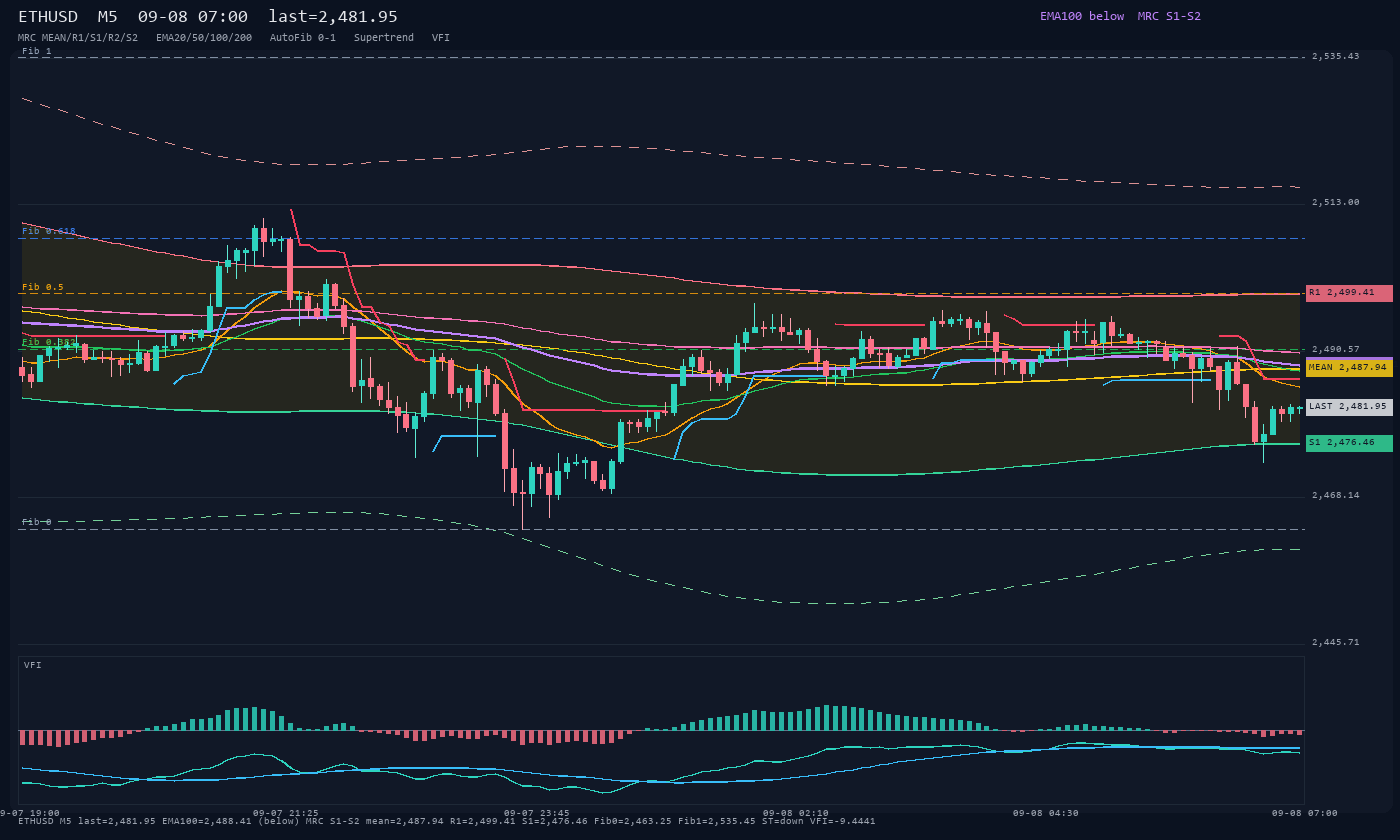Click the S1 2,476.46 price tag
Screen dimensions: 1400x840
pyautogui.click(x=1349, y=442)
